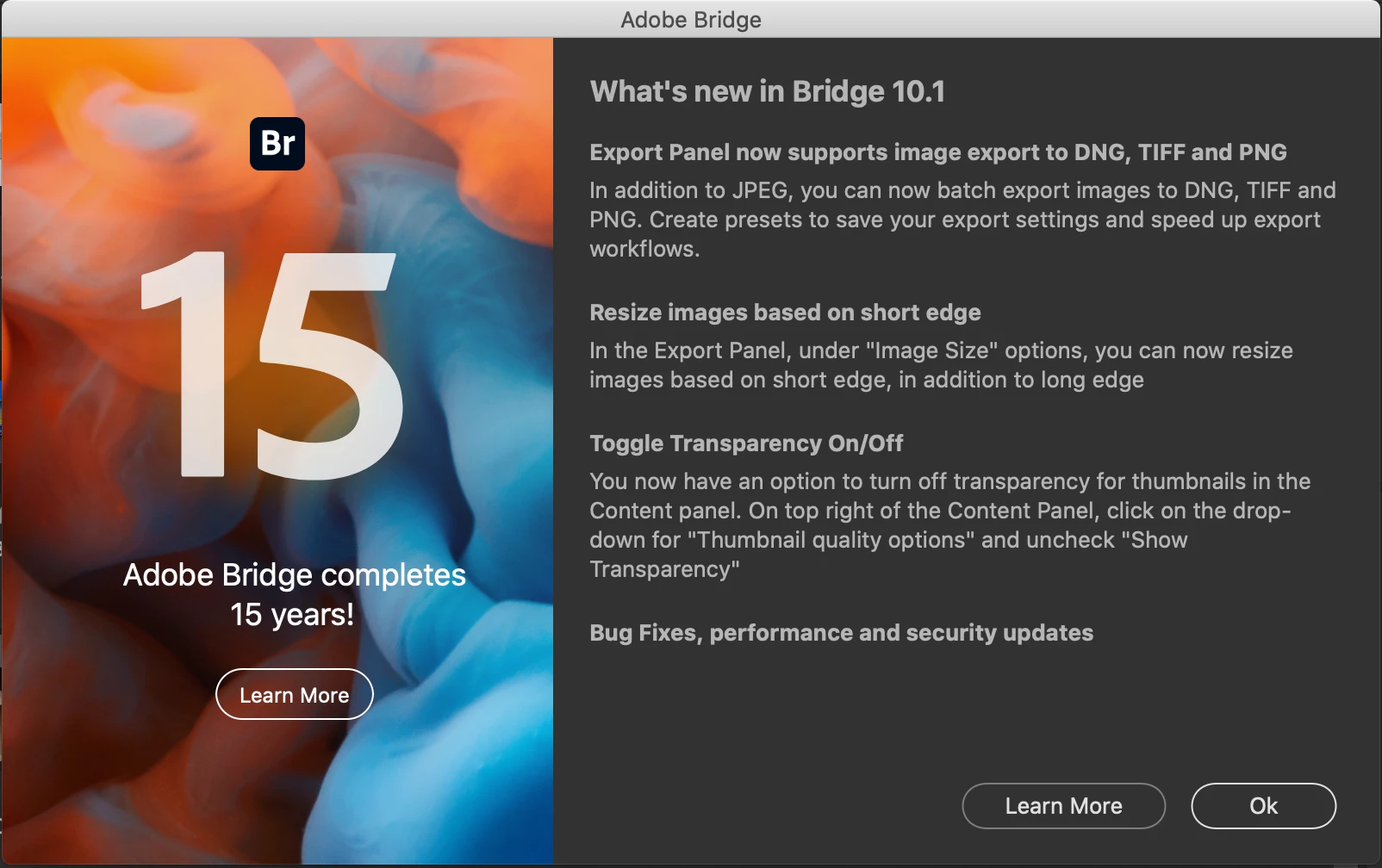
Task: Click the paragraph about "Show Transparency" option
Action: click(x=949, y=525)
